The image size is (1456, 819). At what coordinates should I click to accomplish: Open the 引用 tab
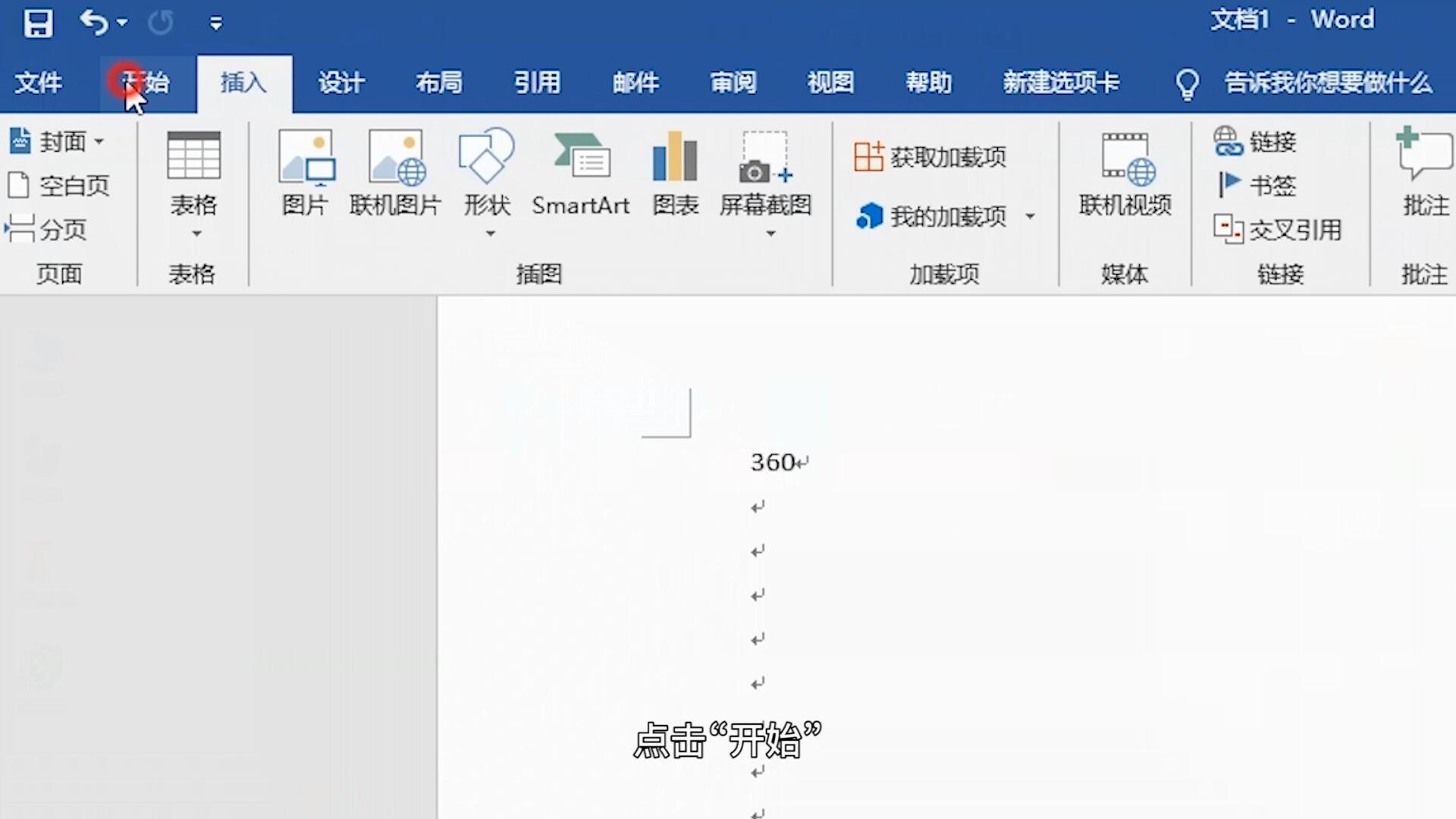(538, 82)
